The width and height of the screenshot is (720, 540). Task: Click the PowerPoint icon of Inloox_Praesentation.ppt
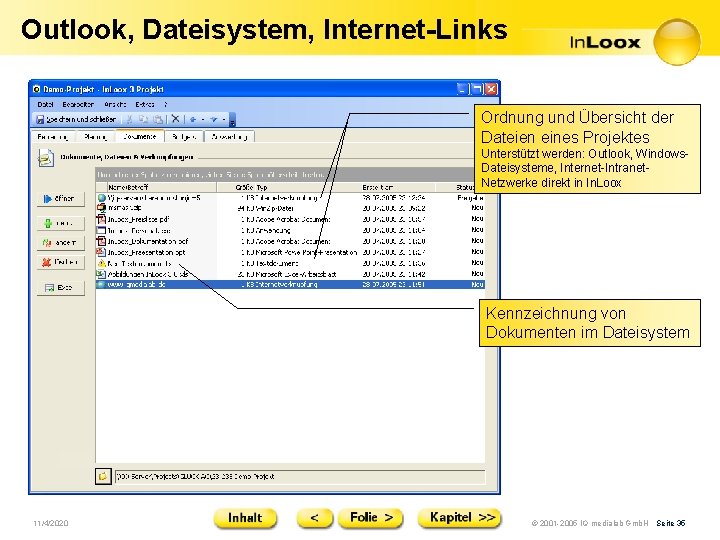click(x=101, y=252)
